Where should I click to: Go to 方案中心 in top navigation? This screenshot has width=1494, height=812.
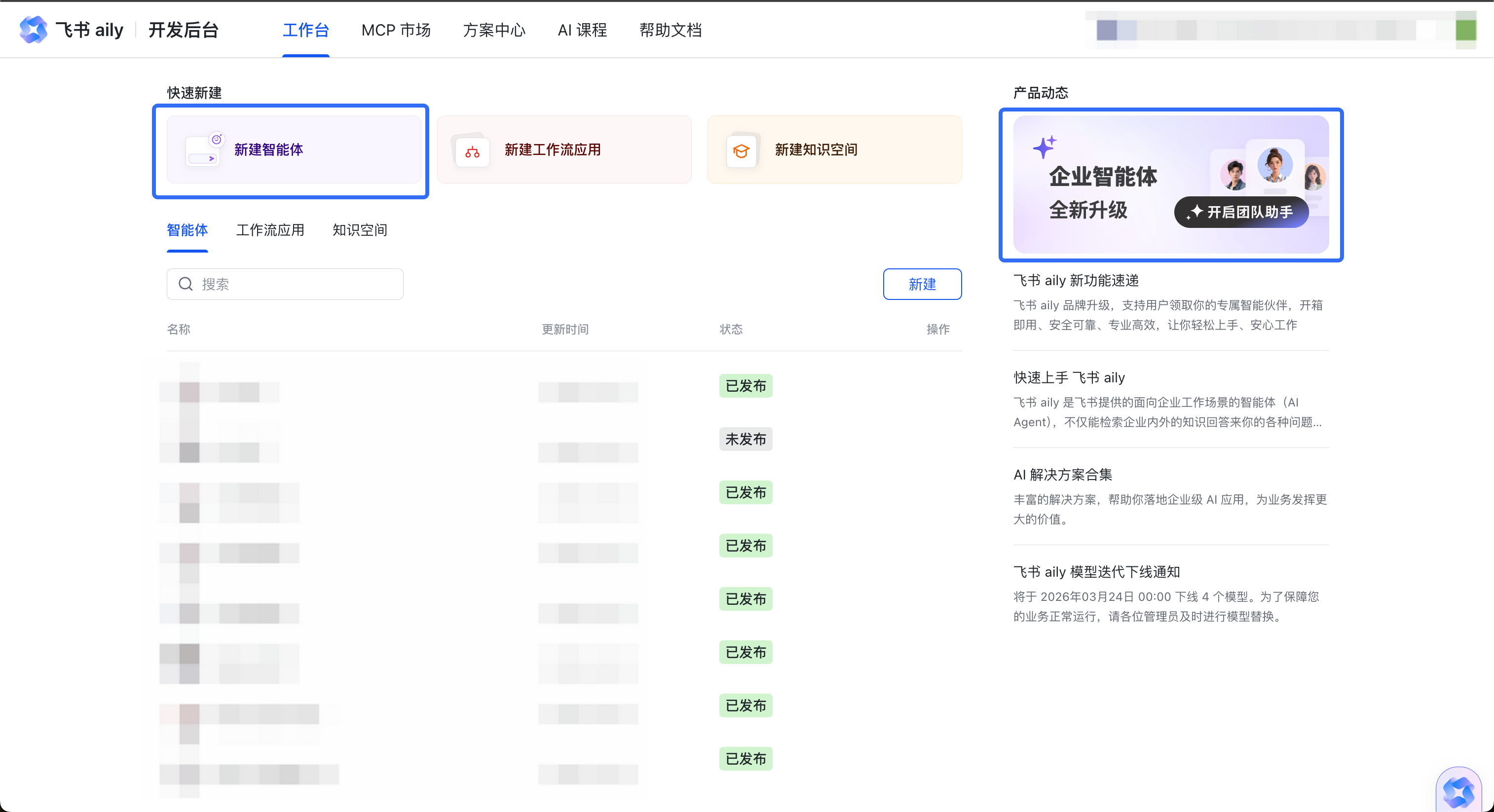click(x=494, y=30)
